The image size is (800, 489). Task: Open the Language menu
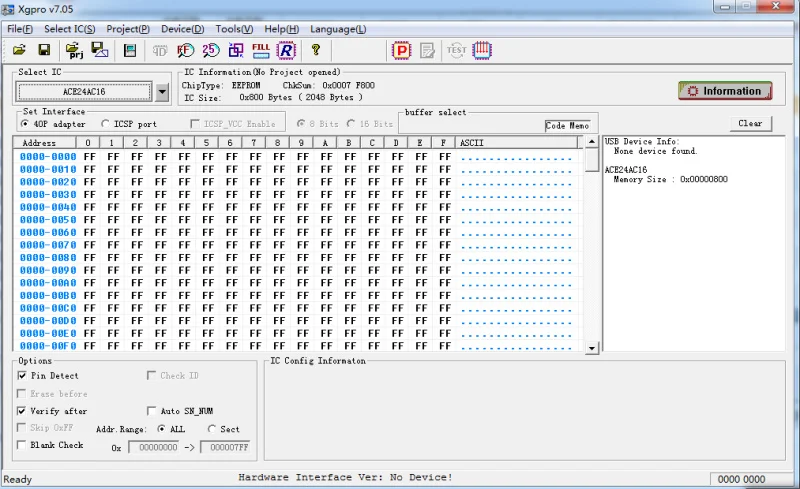point(338,29)
